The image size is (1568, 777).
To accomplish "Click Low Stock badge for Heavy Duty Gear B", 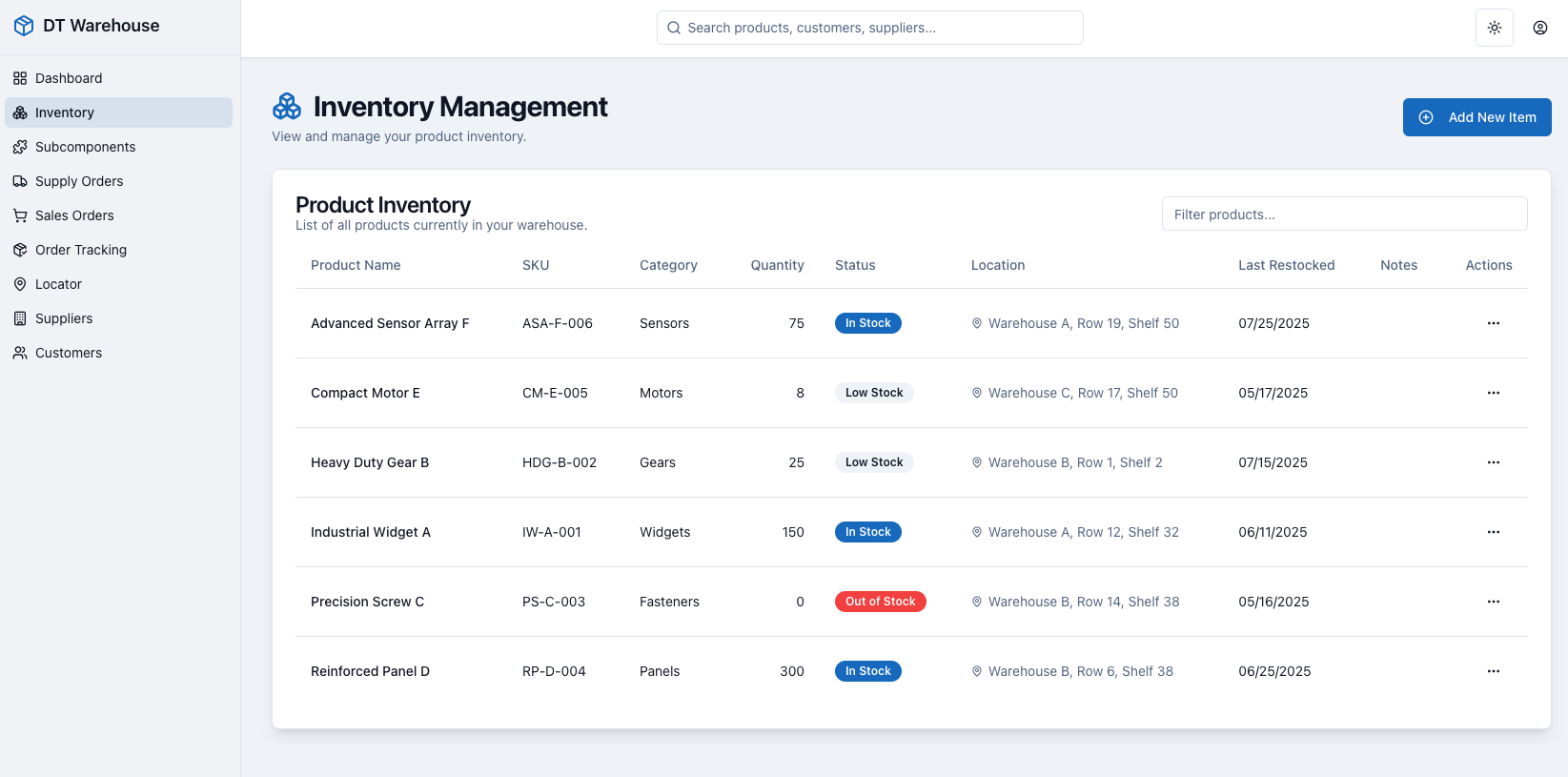I will pos(874,462).
